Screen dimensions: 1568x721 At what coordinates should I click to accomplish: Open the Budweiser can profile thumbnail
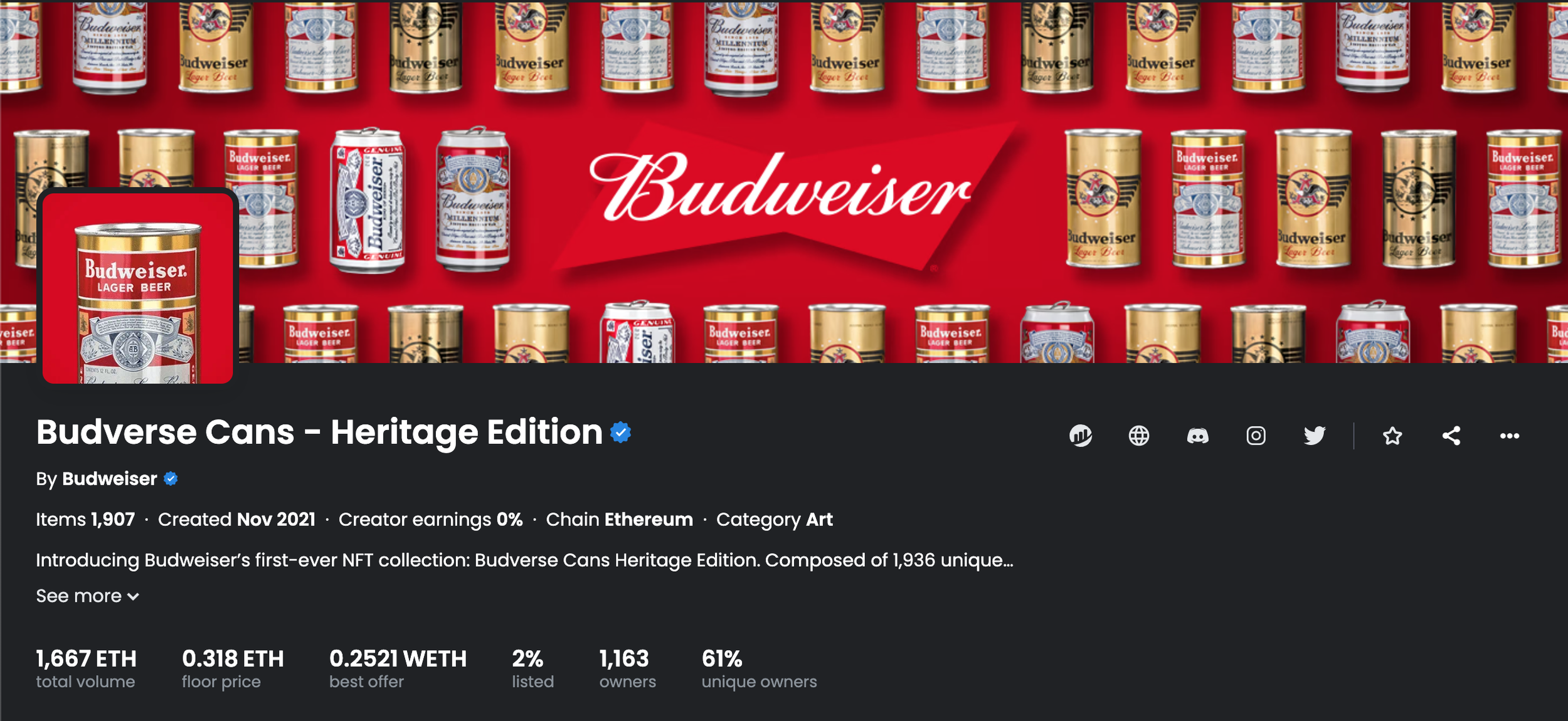click(x=137, y=288)
